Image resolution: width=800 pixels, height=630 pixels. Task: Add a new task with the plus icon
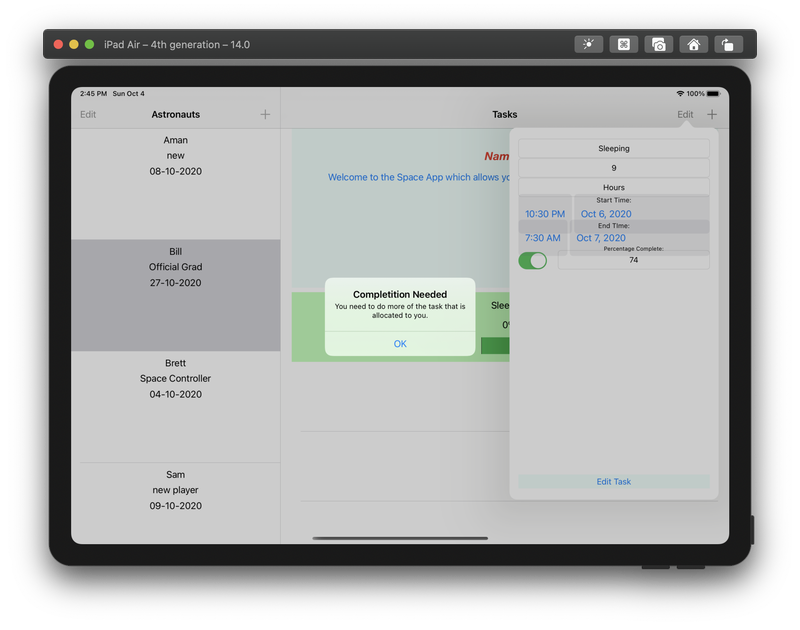(x=711, y=114)
